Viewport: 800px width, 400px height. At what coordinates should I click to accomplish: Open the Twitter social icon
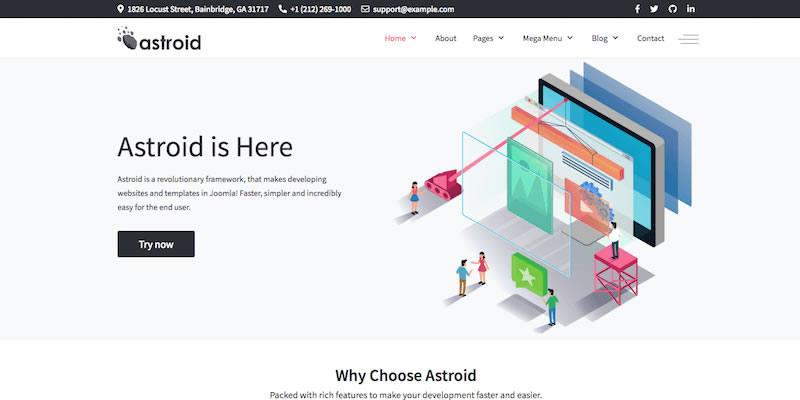(654, 9)
